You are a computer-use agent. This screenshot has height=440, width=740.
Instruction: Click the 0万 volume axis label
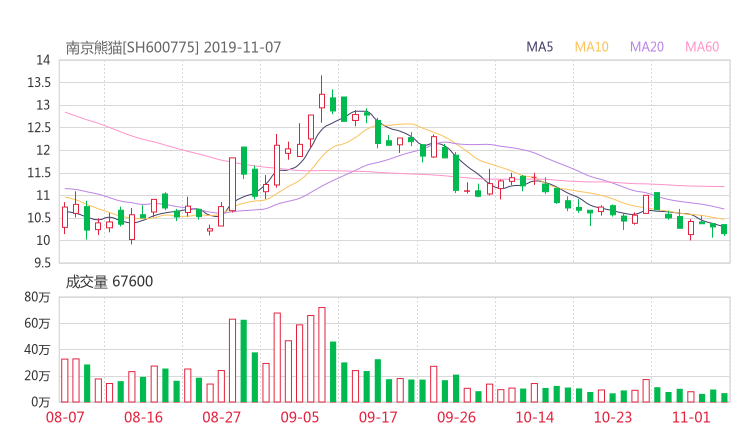click(41, 402)
